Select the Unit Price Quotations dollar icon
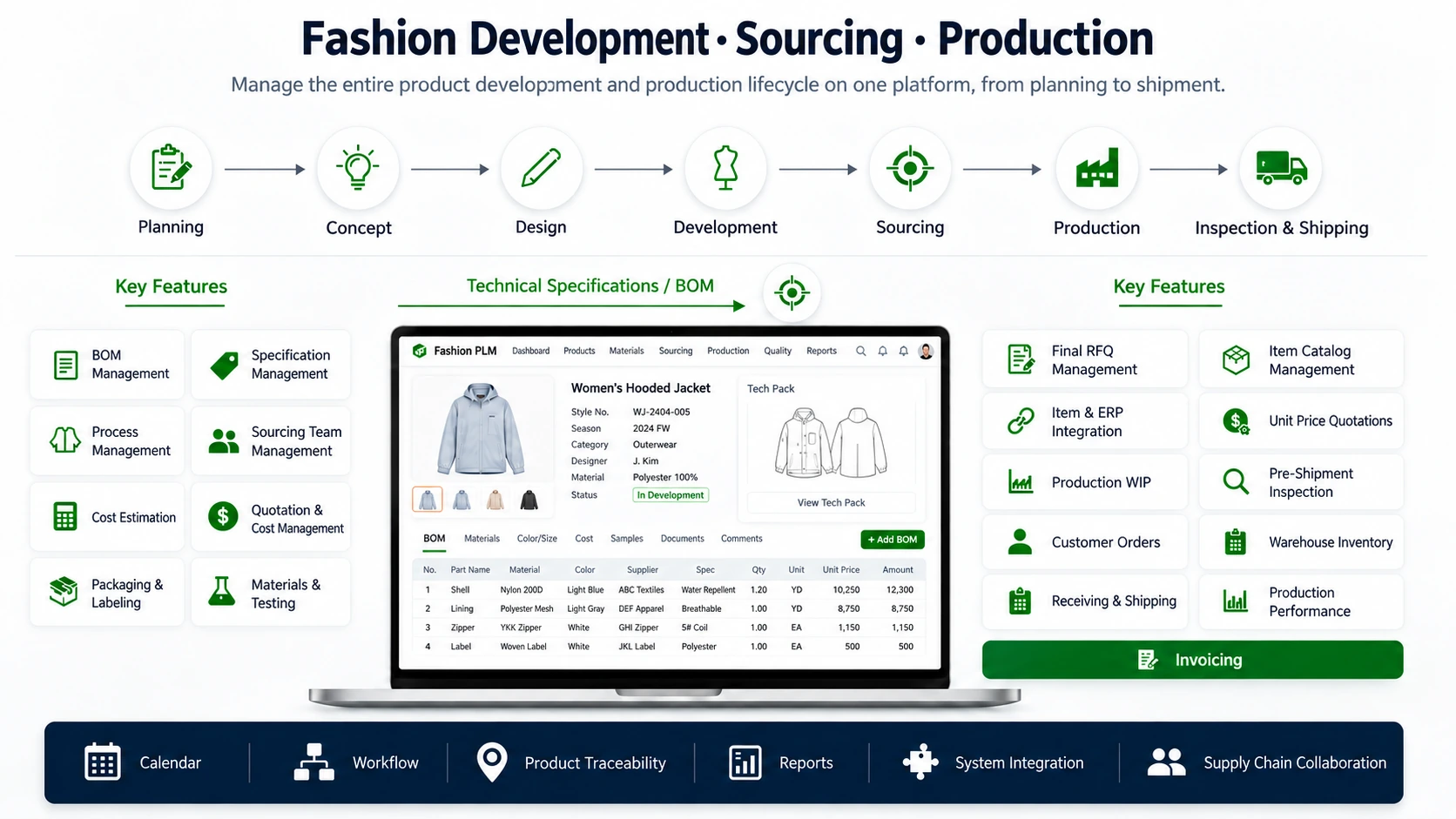 pyautogui.click(x=1236, y=422)
